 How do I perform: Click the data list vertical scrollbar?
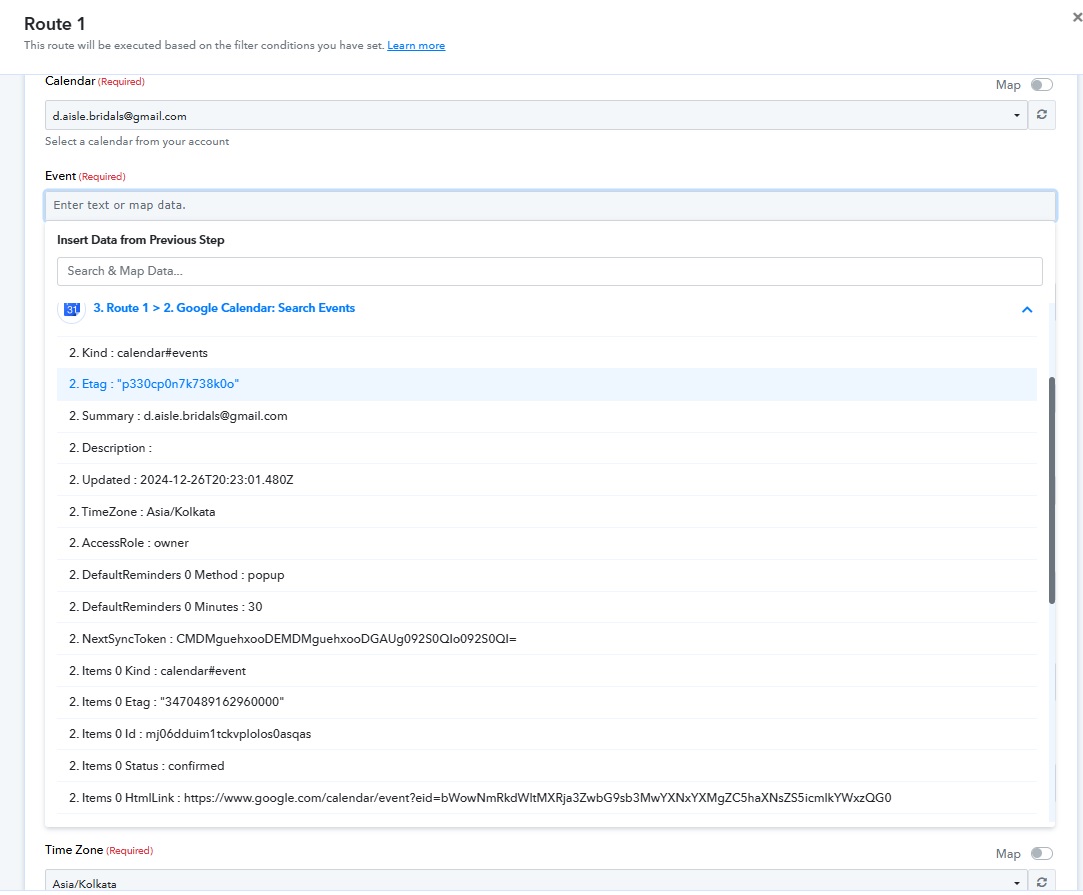(x=1051, y=490)
